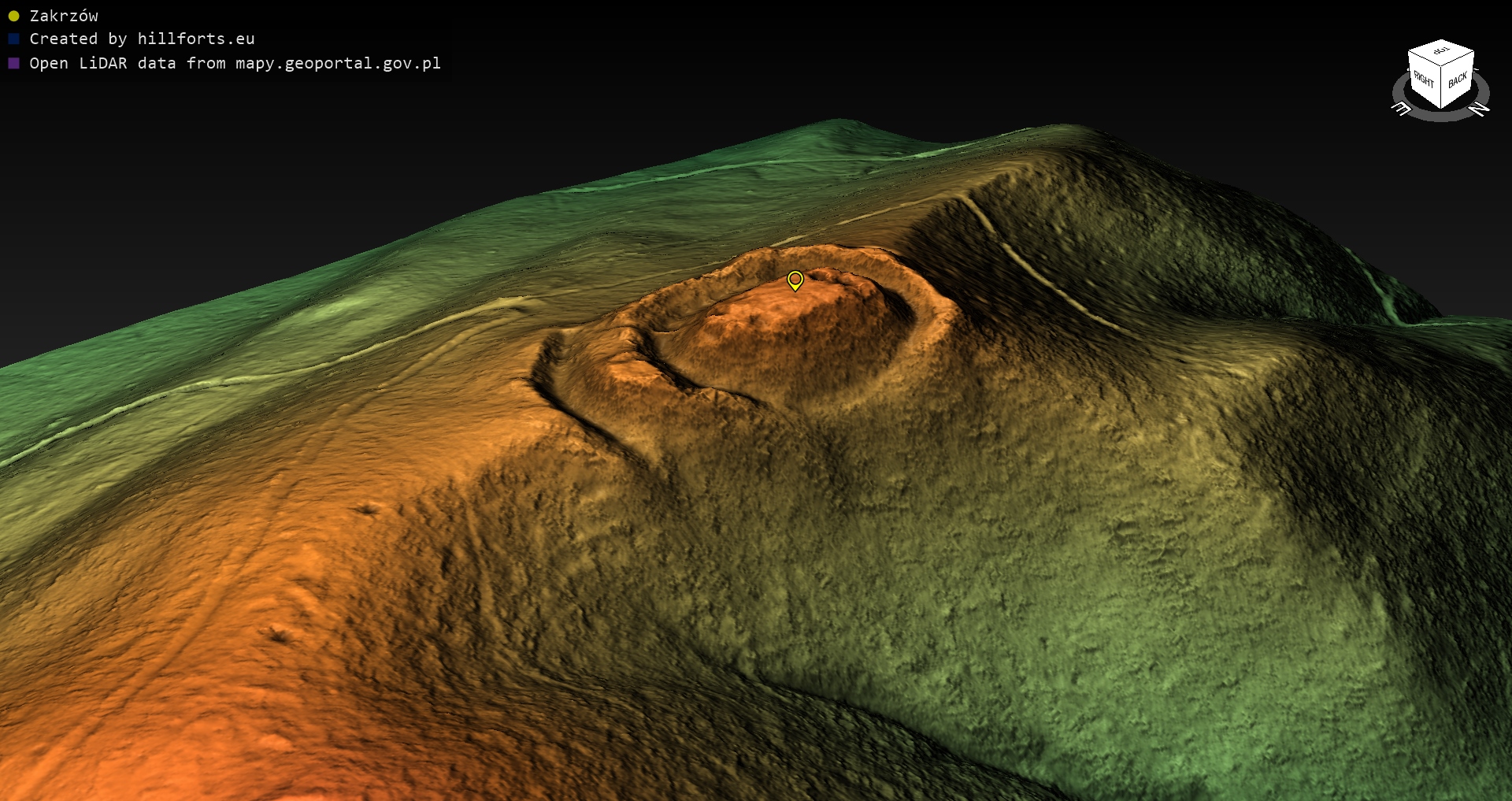Click the purple square legend marker
1512x801 pixels.
(x=13, y=63)
